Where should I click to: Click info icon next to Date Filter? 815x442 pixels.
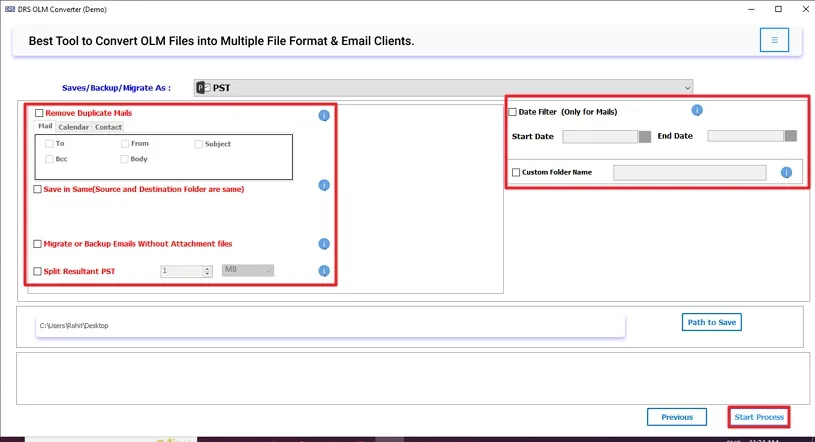click(697, 110)
